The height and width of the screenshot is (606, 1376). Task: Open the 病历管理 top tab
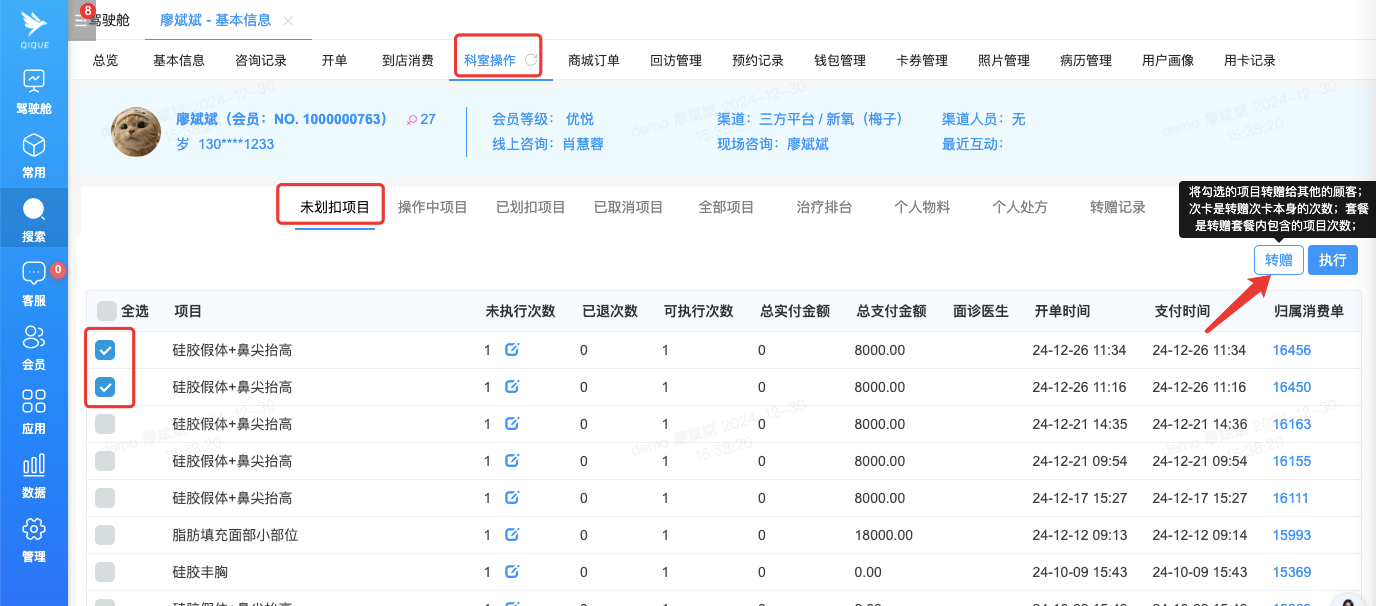[1085, 60]
